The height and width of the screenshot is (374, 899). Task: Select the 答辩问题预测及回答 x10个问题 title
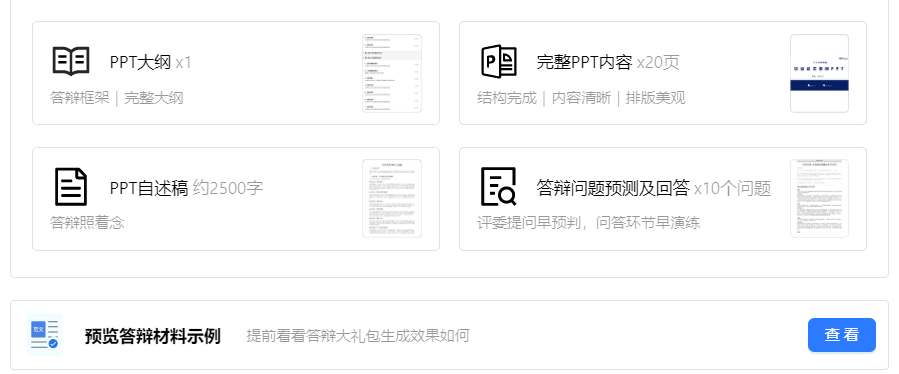point(654,188)
